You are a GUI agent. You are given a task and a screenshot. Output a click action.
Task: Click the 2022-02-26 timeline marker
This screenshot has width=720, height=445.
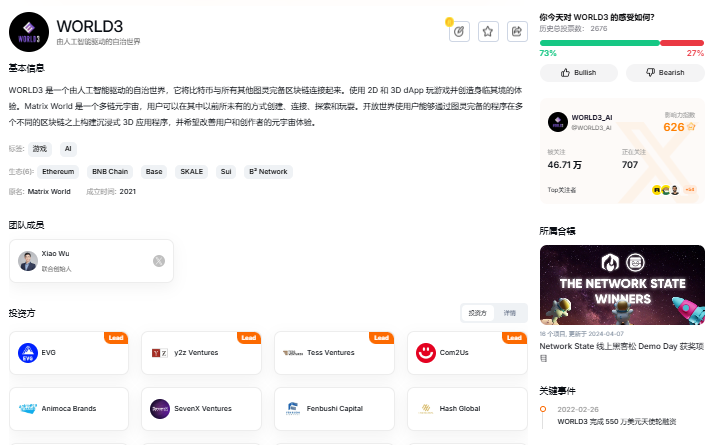(543, 409)
